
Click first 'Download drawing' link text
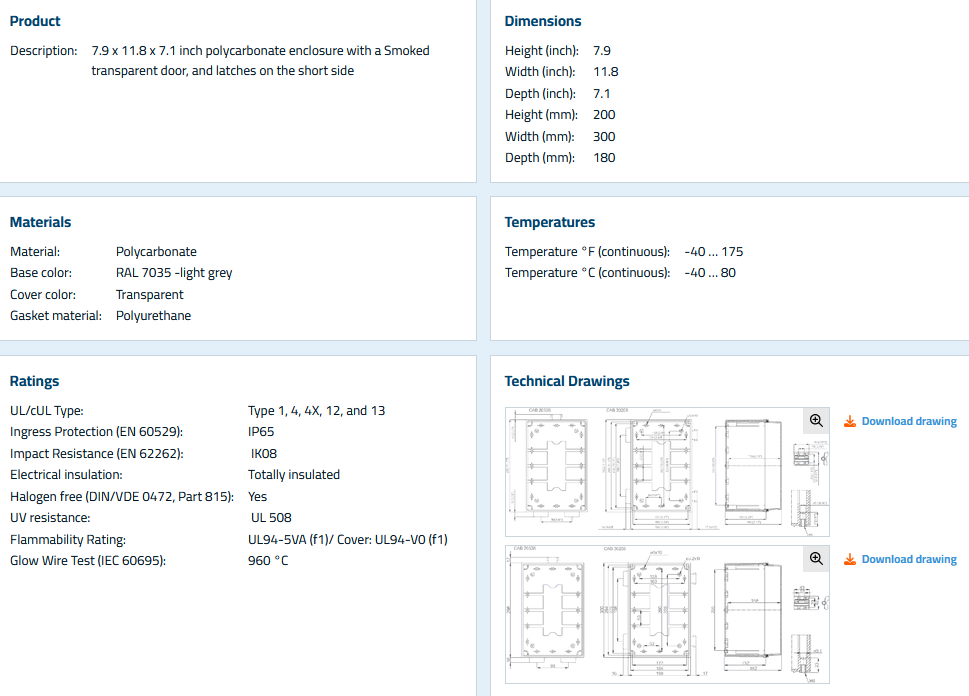(909, 421)
